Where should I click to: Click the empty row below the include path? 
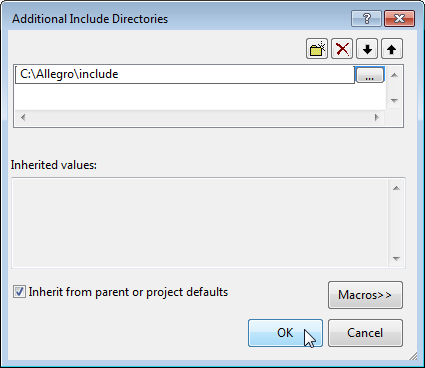click(200, 97)
